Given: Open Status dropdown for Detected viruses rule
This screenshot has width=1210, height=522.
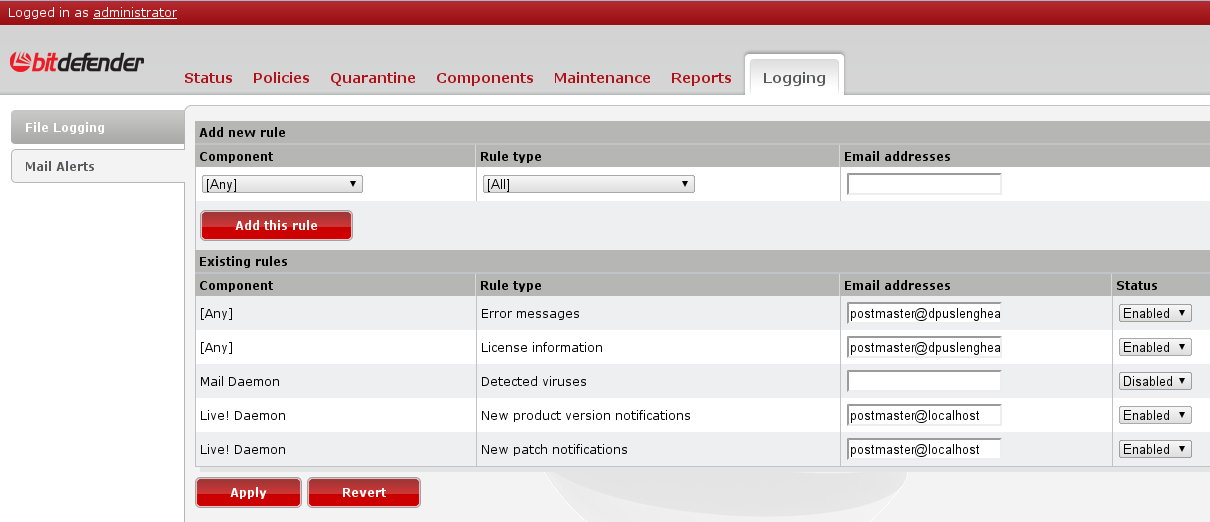Looking at the screenshot, I should 1155,382.
